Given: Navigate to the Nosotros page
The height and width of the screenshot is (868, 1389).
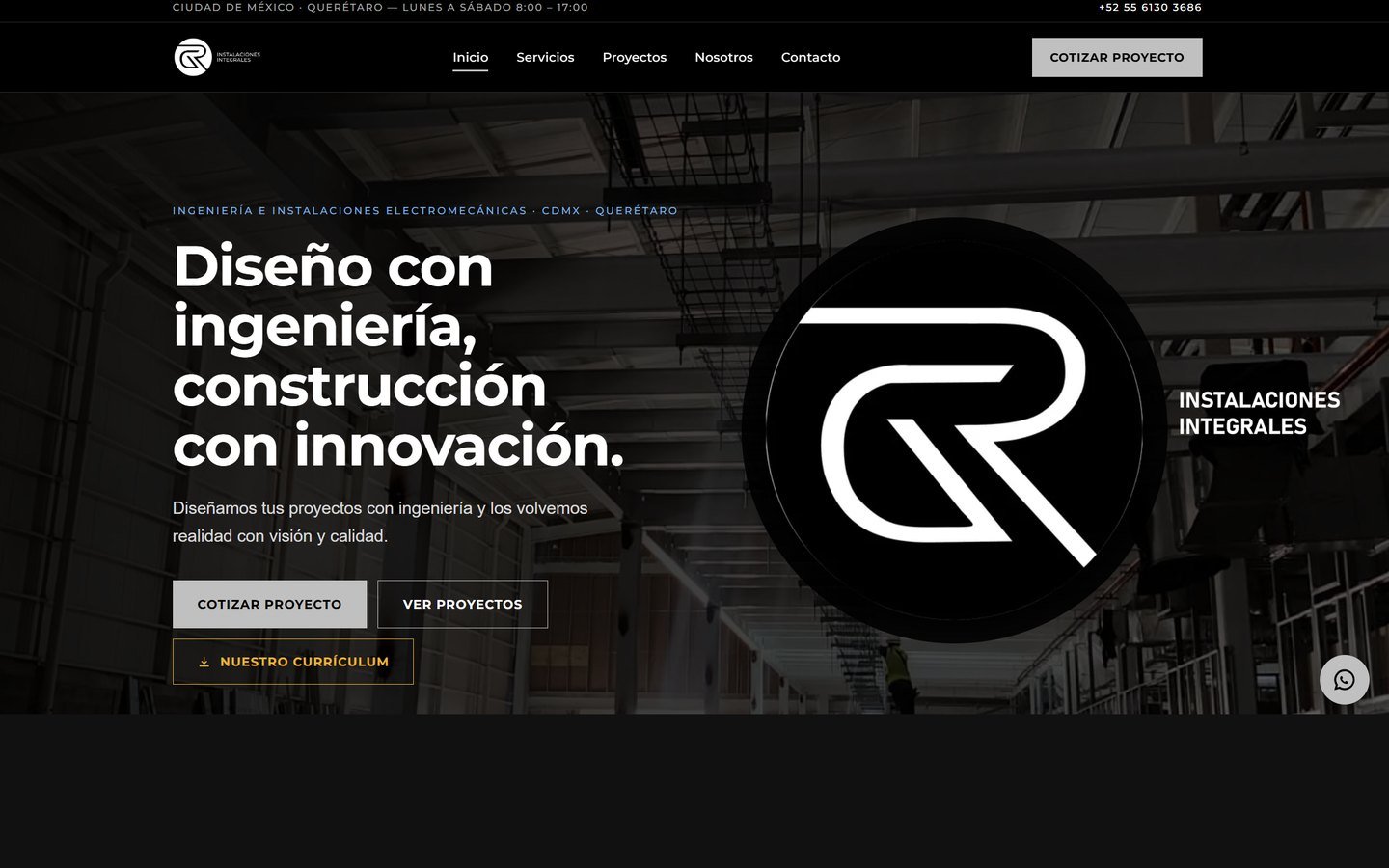Looking at the screenshot, I should [x=723, y=57].
